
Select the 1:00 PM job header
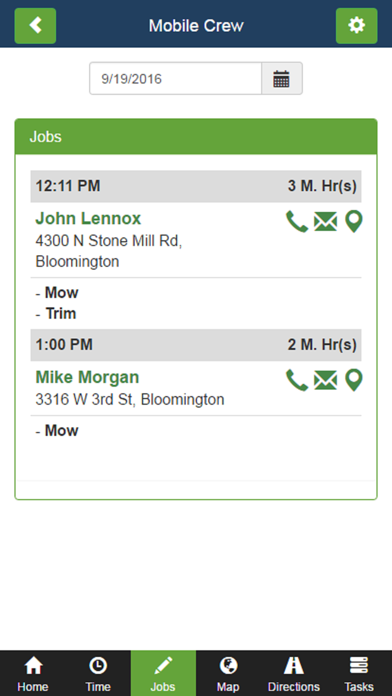(x=196, y=345)
